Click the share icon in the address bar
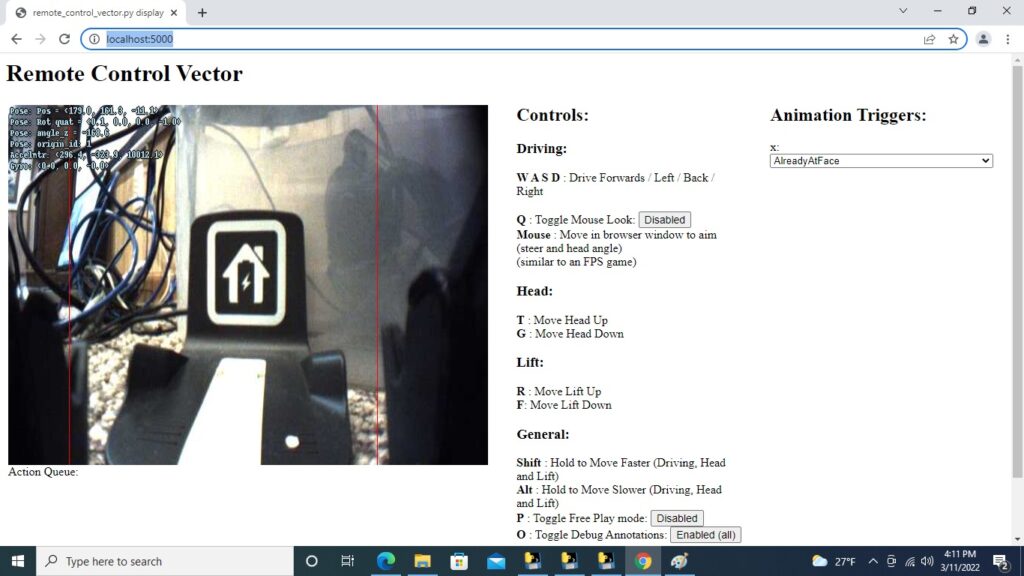 click(x=928, y=39)
